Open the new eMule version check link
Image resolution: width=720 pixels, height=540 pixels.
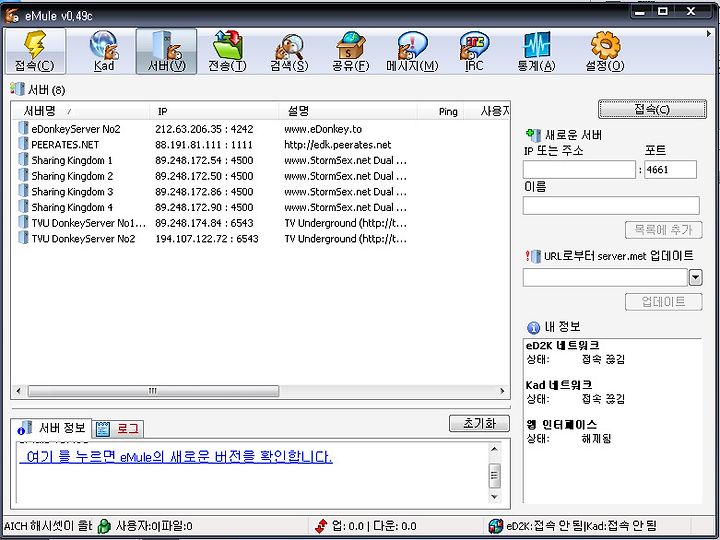point(176,456)
